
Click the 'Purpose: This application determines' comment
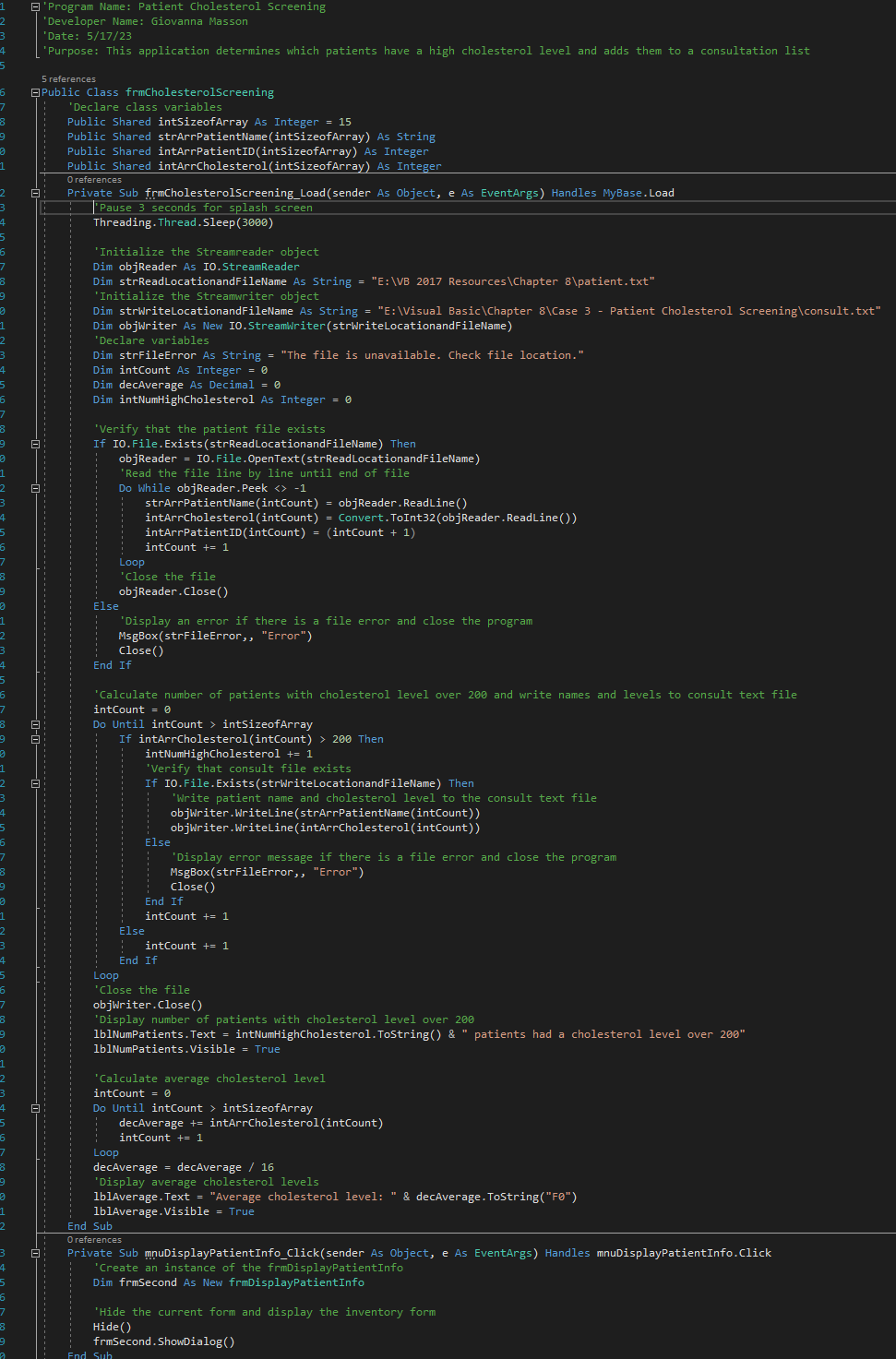click(x=425, y=51)
